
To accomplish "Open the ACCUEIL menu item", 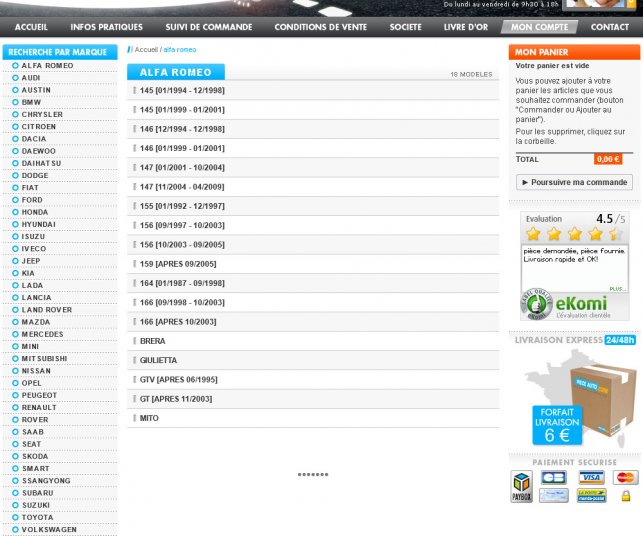I will 31,27.
